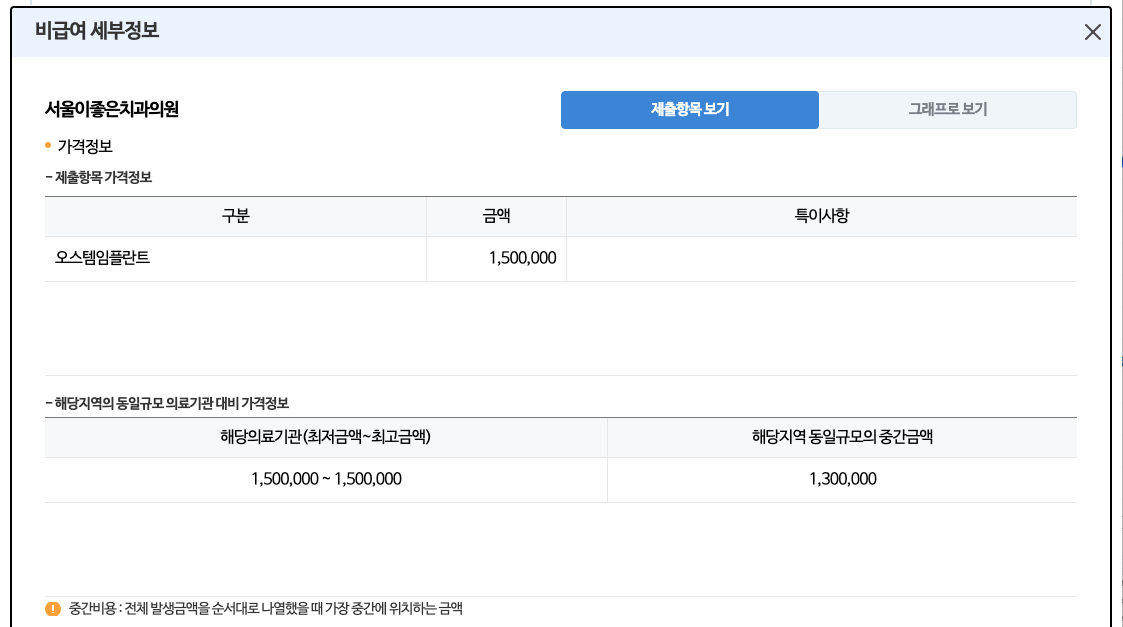Switch to the 그래프로 보기 tab

(948, 109)
